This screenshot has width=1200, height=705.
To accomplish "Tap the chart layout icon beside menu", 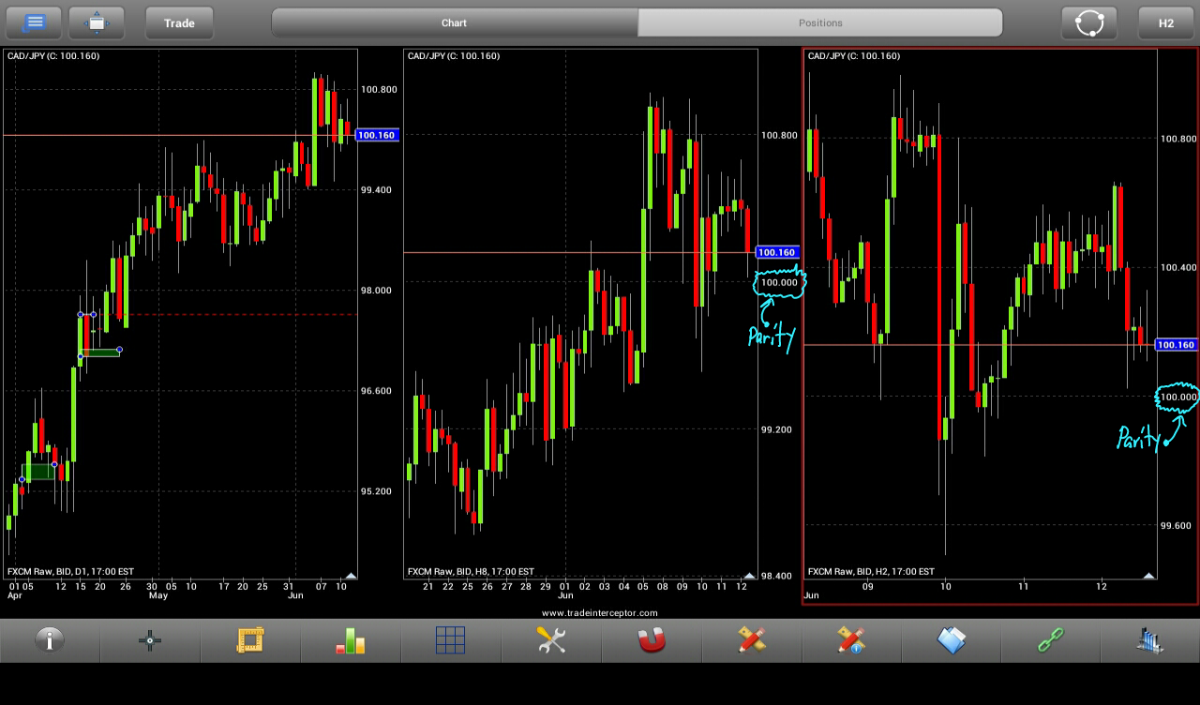I will point(97,22).
